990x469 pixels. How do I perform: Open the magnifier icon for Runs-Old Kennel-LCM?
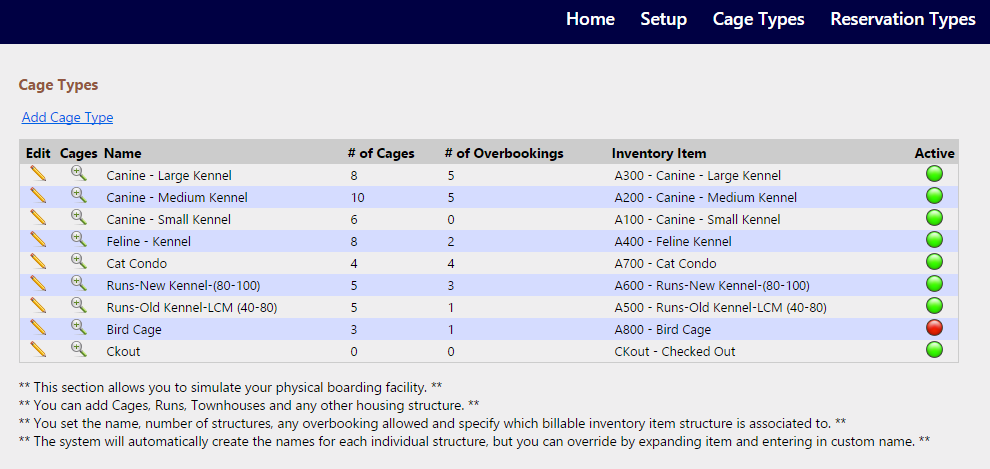coord(78,306)
